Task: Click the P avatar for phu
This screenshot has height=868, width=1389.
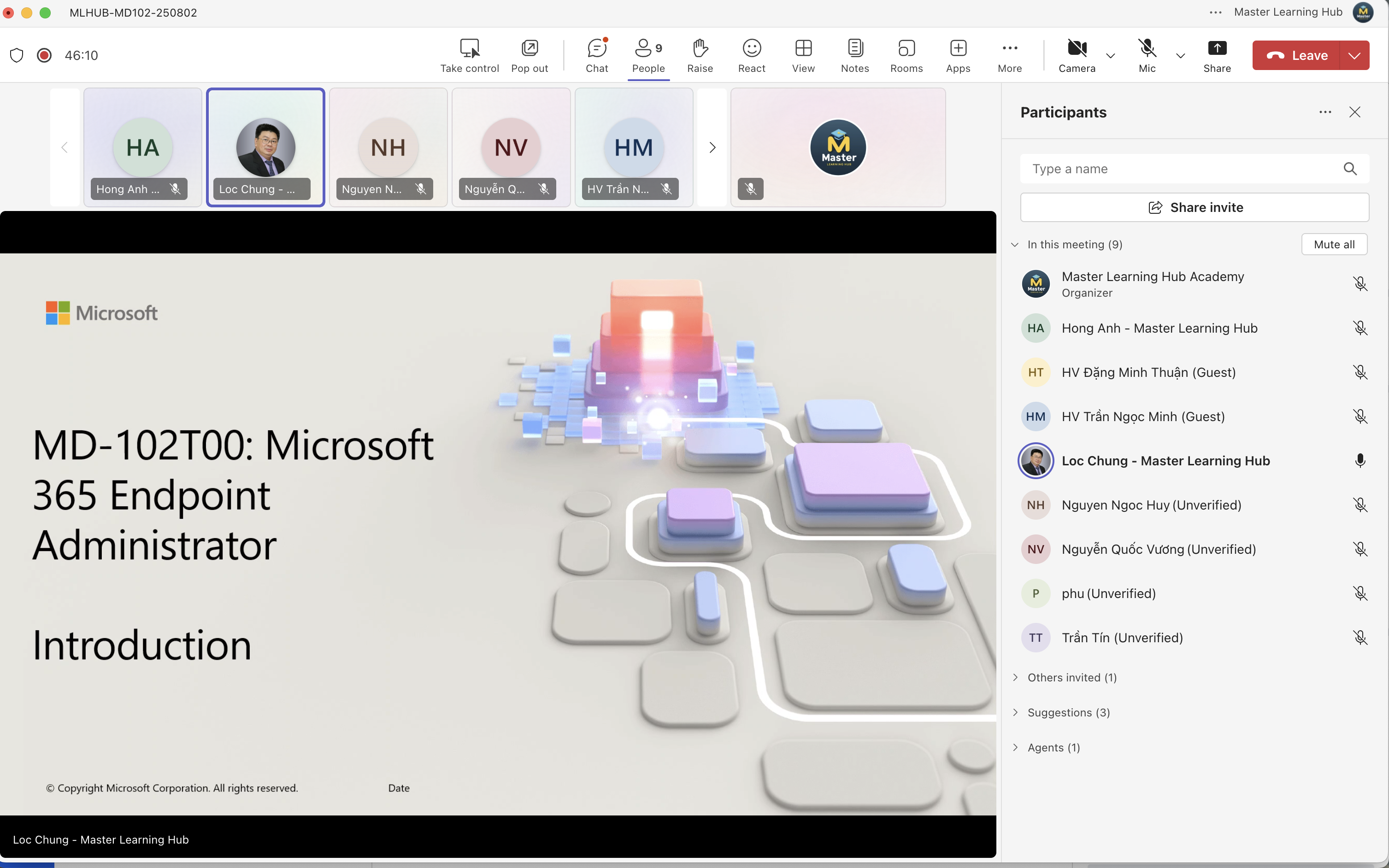Action: [x=1036, y=593]
